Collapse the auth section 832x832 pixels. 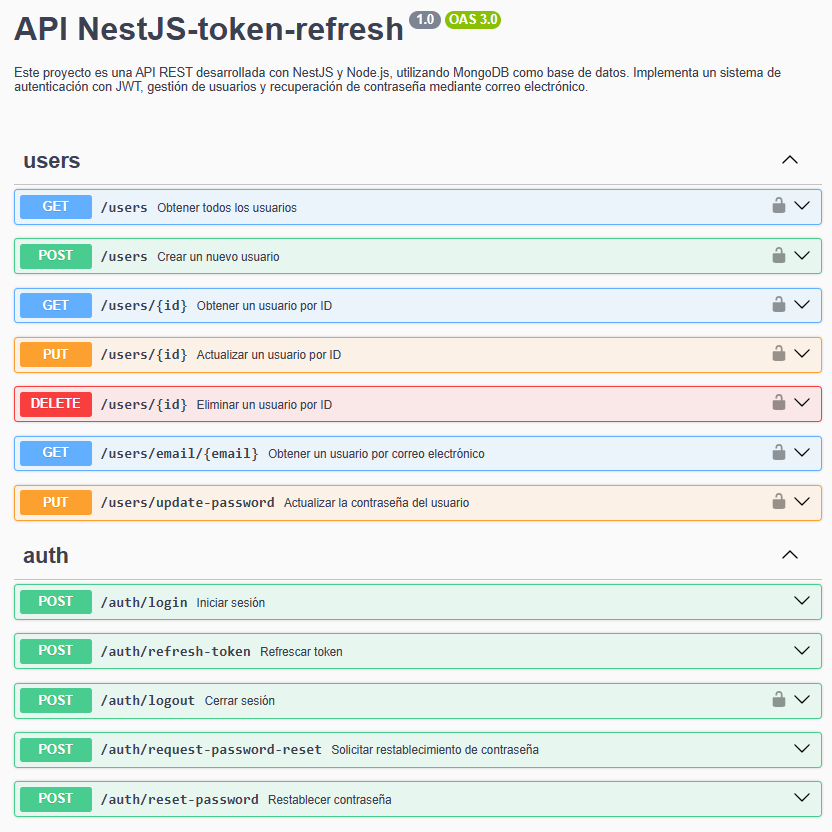(x=790, y=555)
